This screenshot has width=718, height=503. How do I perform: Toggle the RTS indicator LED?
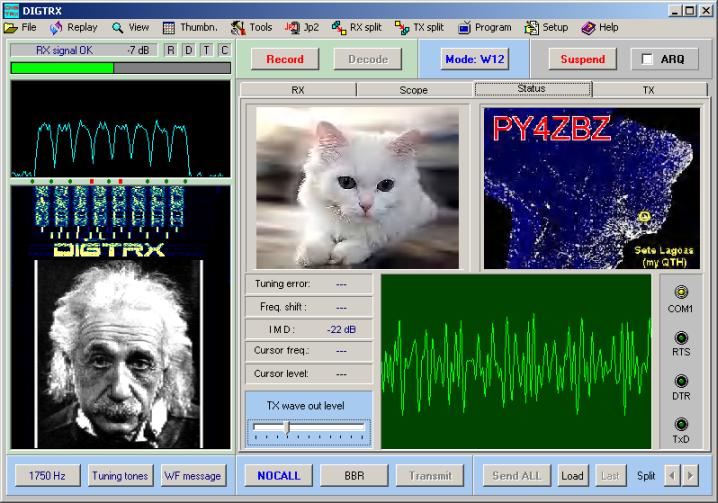point(681,337)
